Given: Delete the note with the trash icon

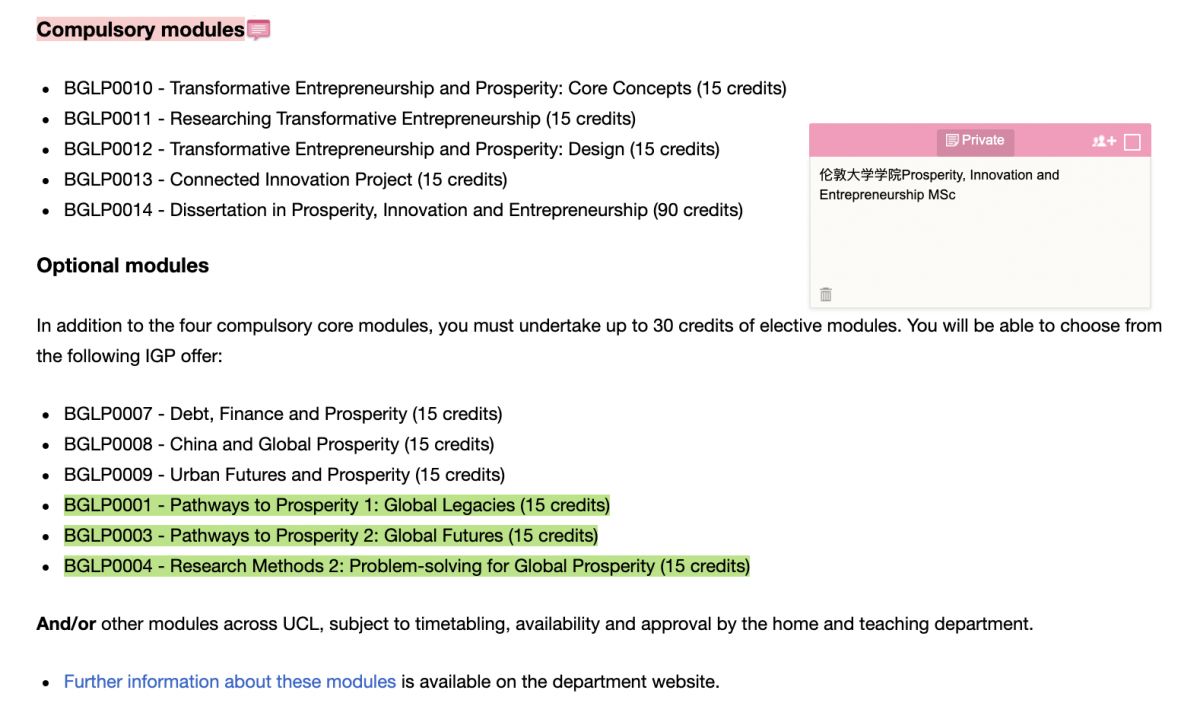Looking at the screenshot, I should 826,294.
